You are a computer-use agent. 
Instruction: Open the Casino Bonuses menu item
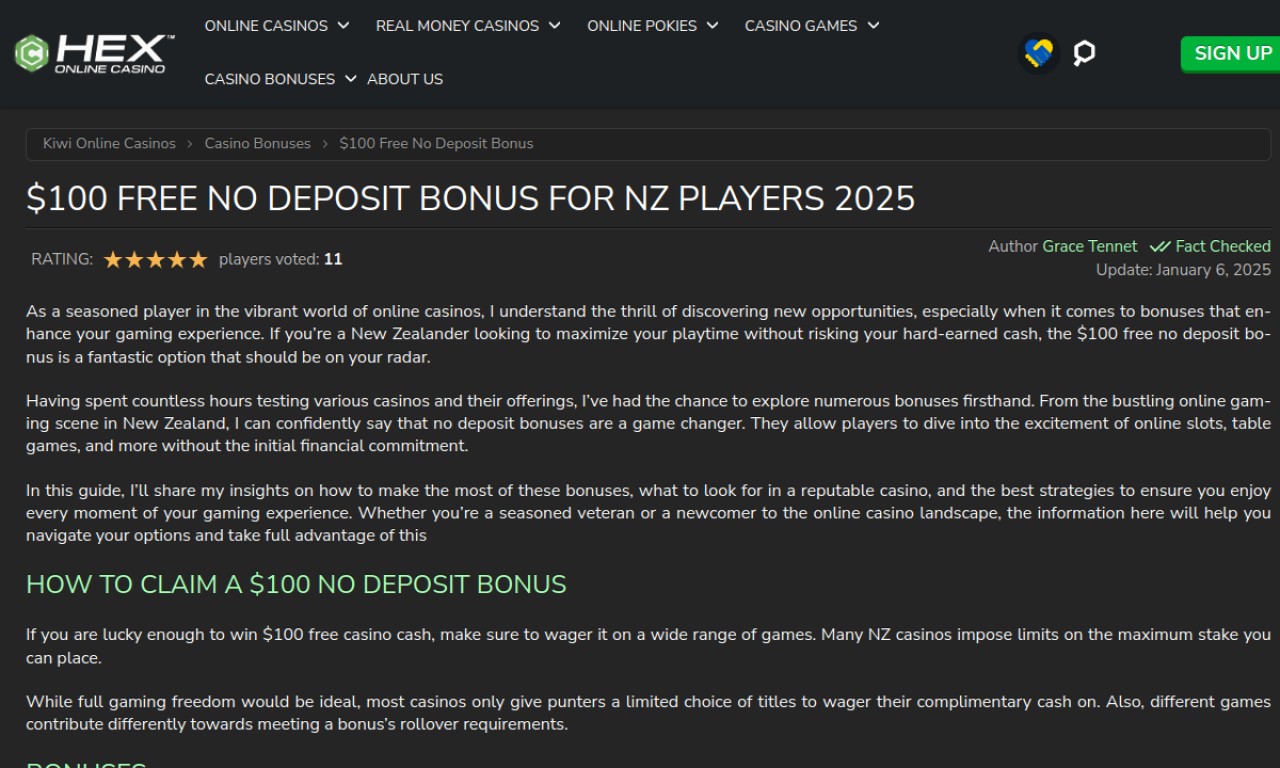point(280,79)
